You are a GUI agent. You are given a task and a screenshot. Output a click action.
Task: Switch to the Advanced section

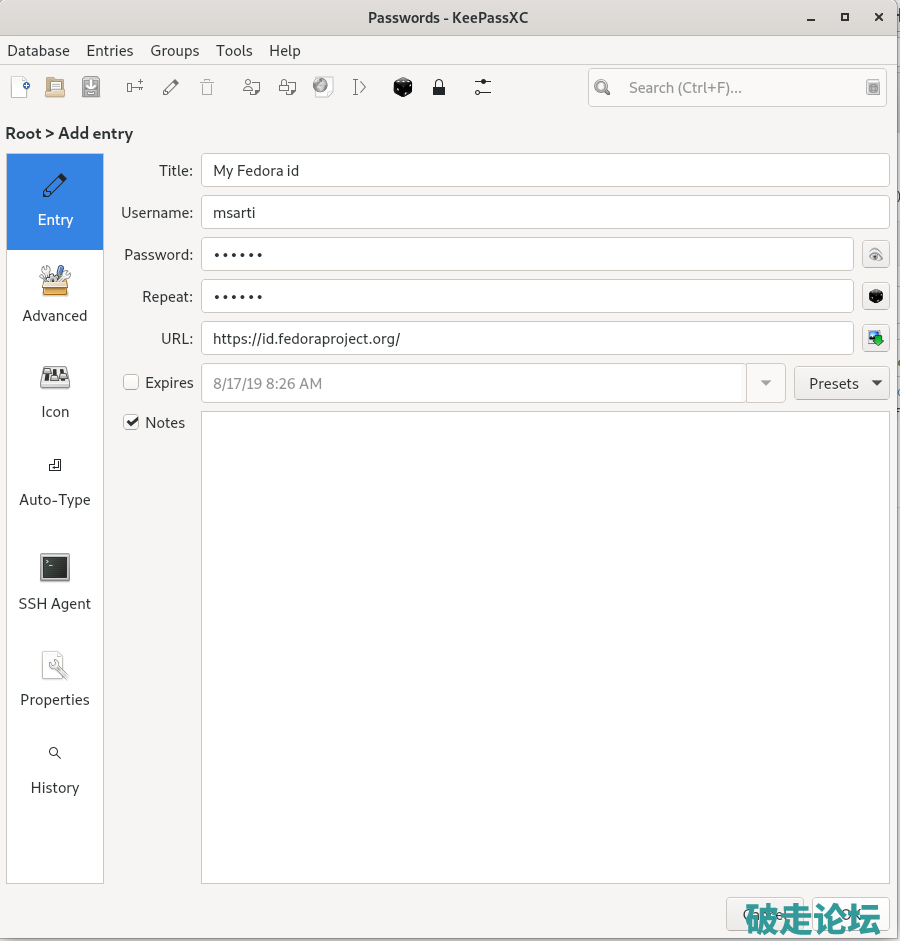pos(55,295)
